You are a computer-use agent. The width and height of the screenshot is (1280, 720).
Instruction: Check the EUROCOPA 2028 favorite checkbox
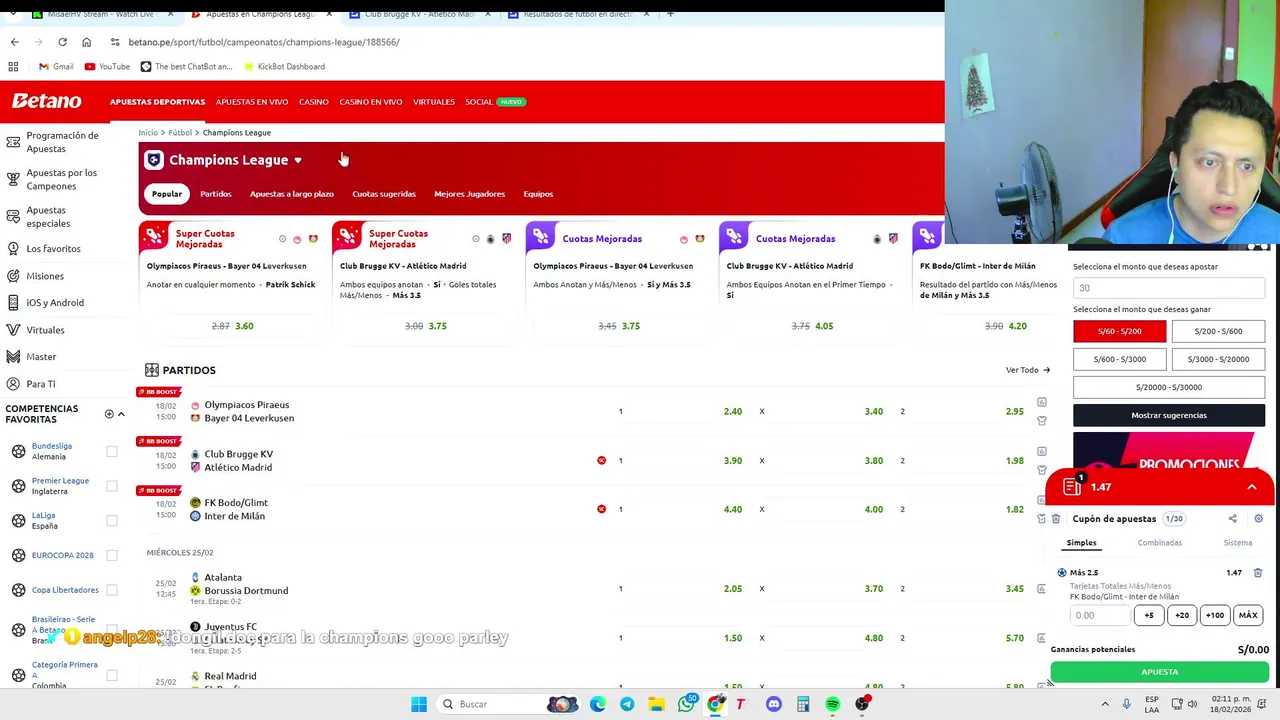coord(112,555)
